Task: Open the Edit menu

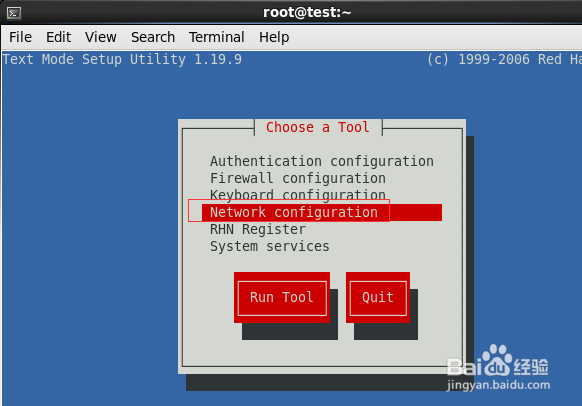Action: tap(58, 37)
